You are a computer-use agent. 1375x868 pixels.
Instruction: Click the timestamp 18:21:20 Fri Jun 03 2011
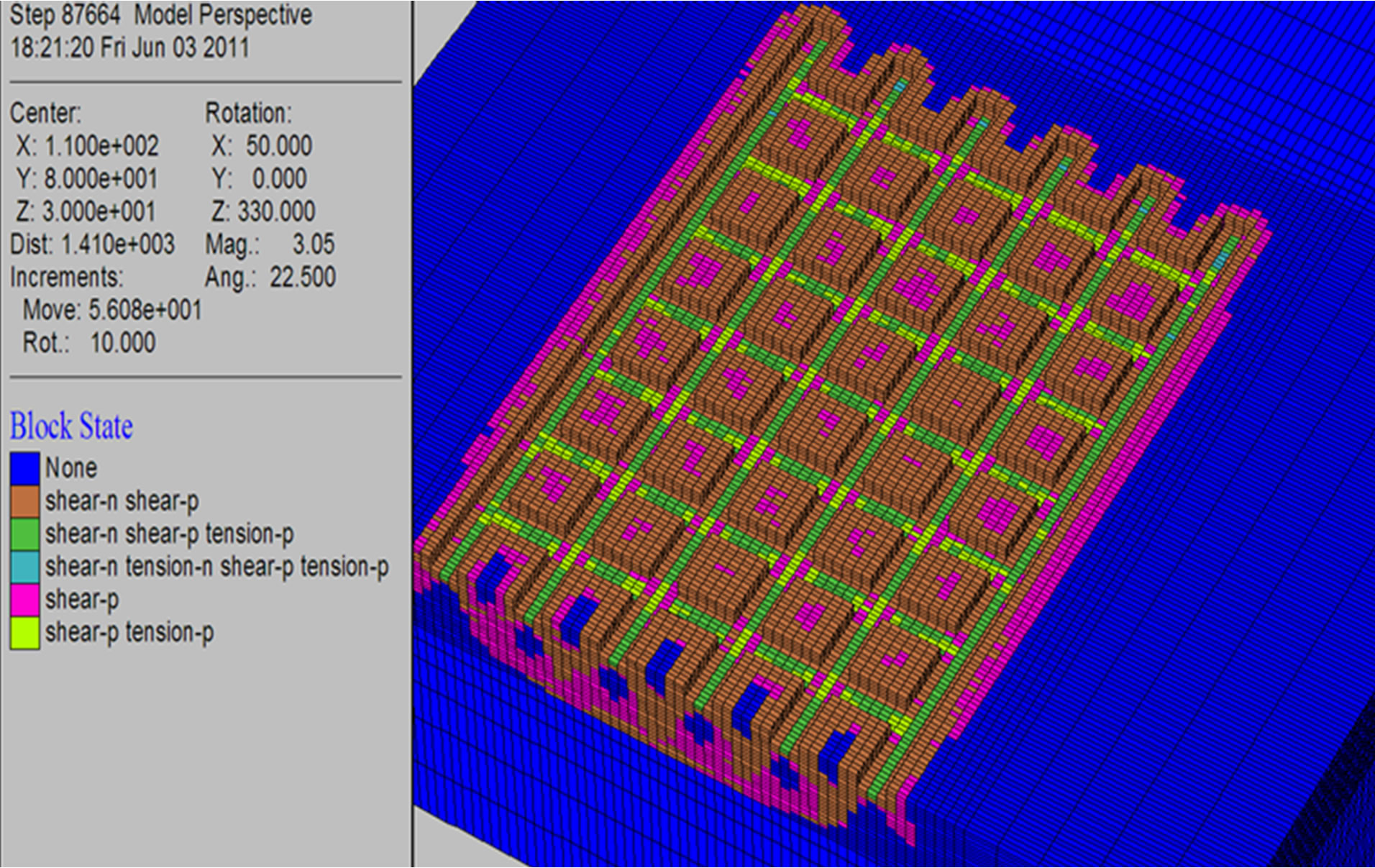tap(129, 48)
